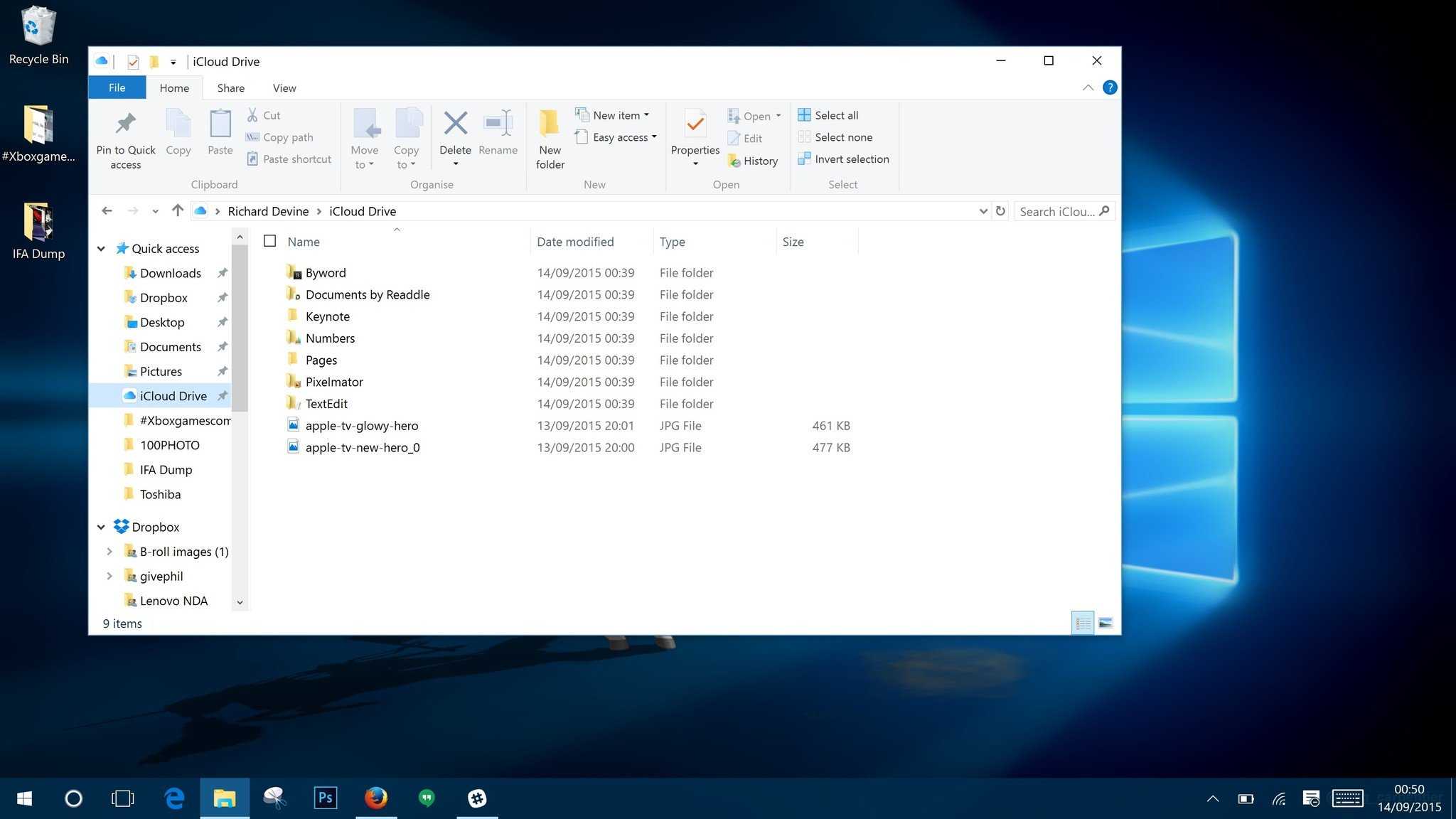Open Recycle Bin desktop icon
Image resolution: width=1456 pixels, height=819 pixels.
38,36
